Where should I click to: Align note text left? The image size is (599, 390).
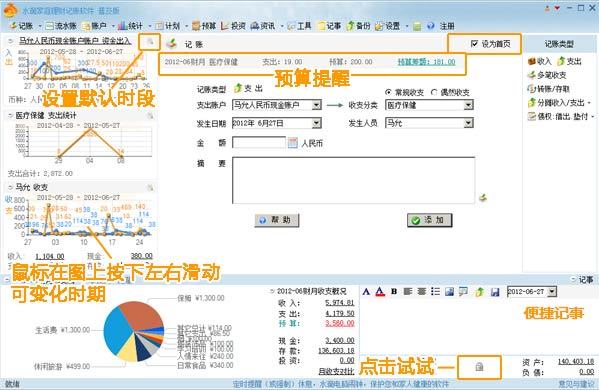pos(408,292)
